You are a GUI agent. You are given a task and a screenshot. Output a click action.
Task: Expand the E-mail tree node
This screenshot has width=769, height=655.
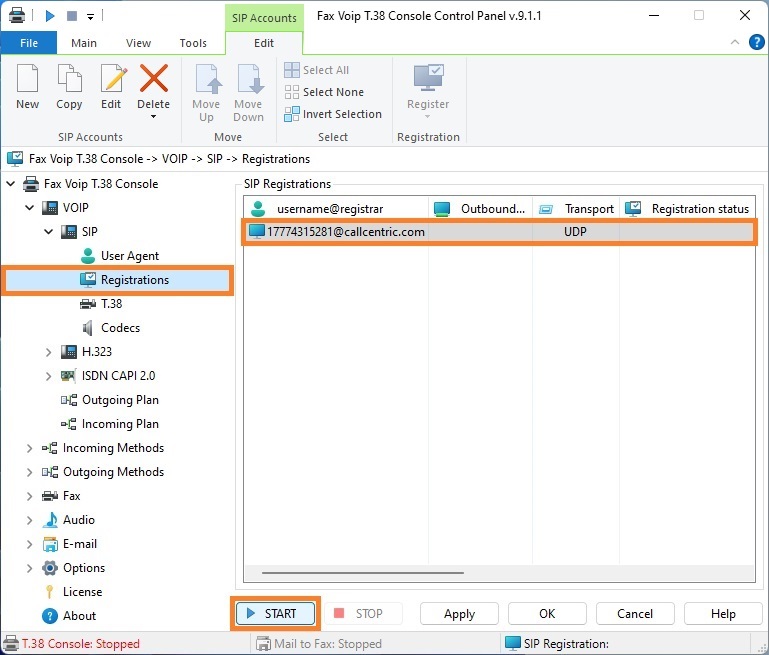[29, 544]
